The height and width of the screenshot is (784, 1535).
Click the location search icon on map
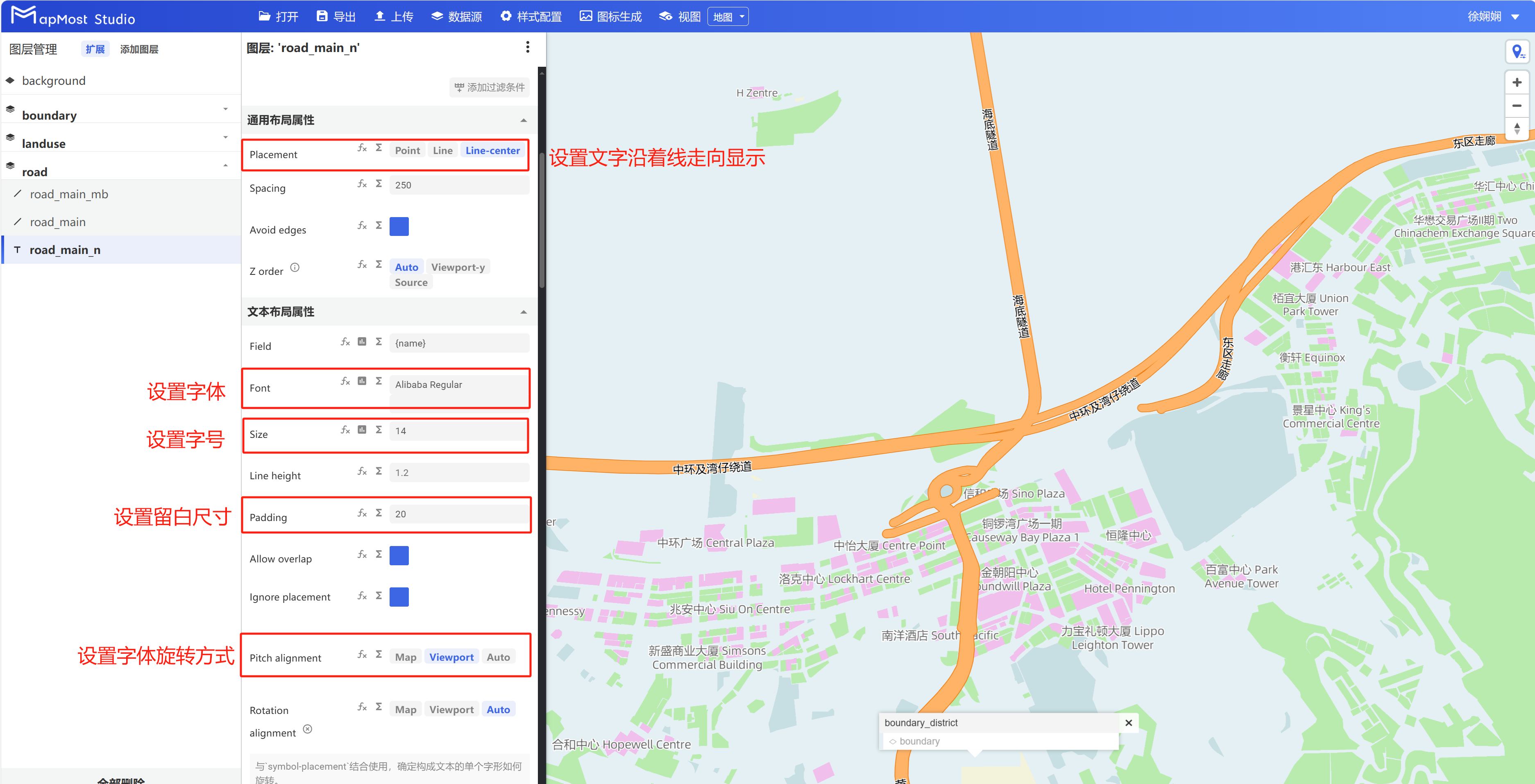(x=1517, y=52)
